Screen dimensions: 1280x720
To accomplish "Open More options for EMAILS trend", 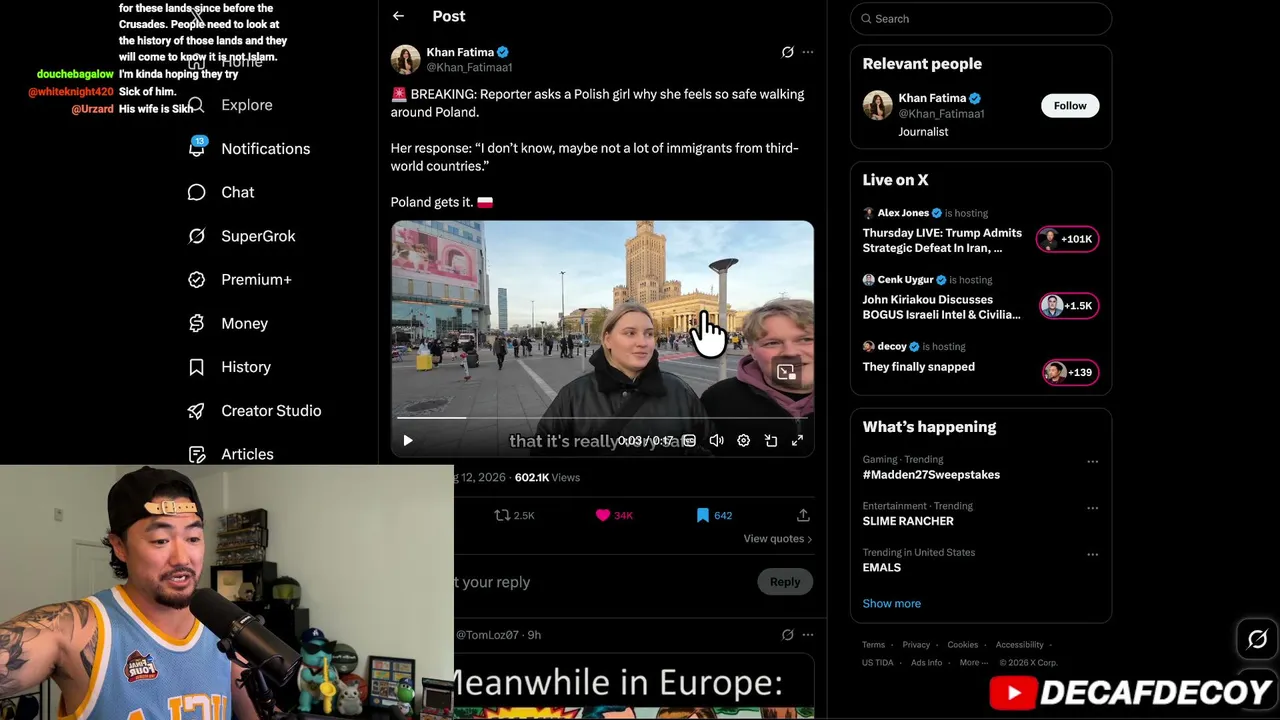I will (x=1092, y=554).
